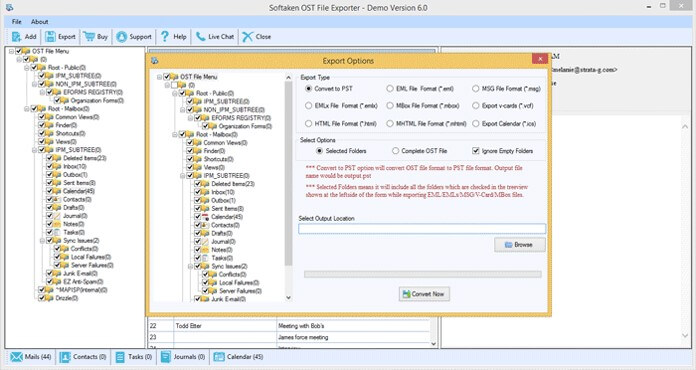Click the Export toolbar icon
696x370 pixels.
pos(50,37)
